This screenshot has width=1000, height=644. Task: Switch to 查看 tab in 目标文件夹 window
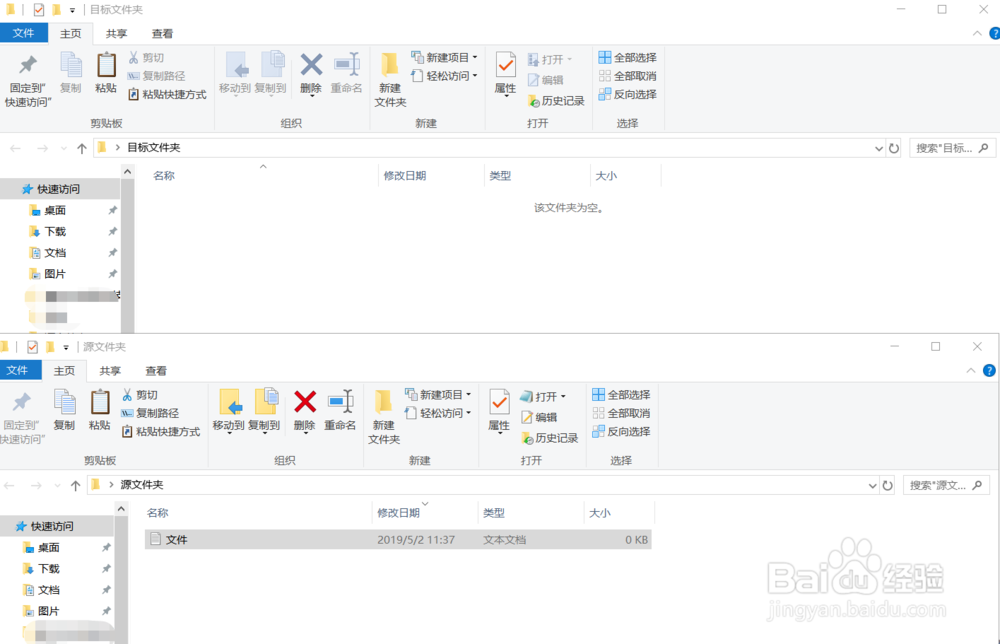pos(162,33)
